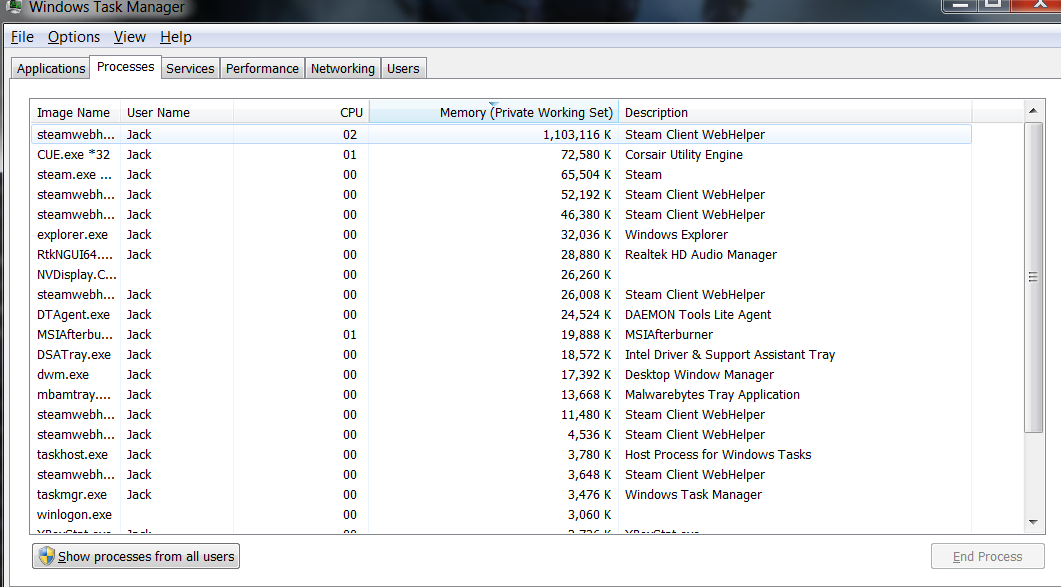Switch to the Performance tab

(x=262, y=67)
